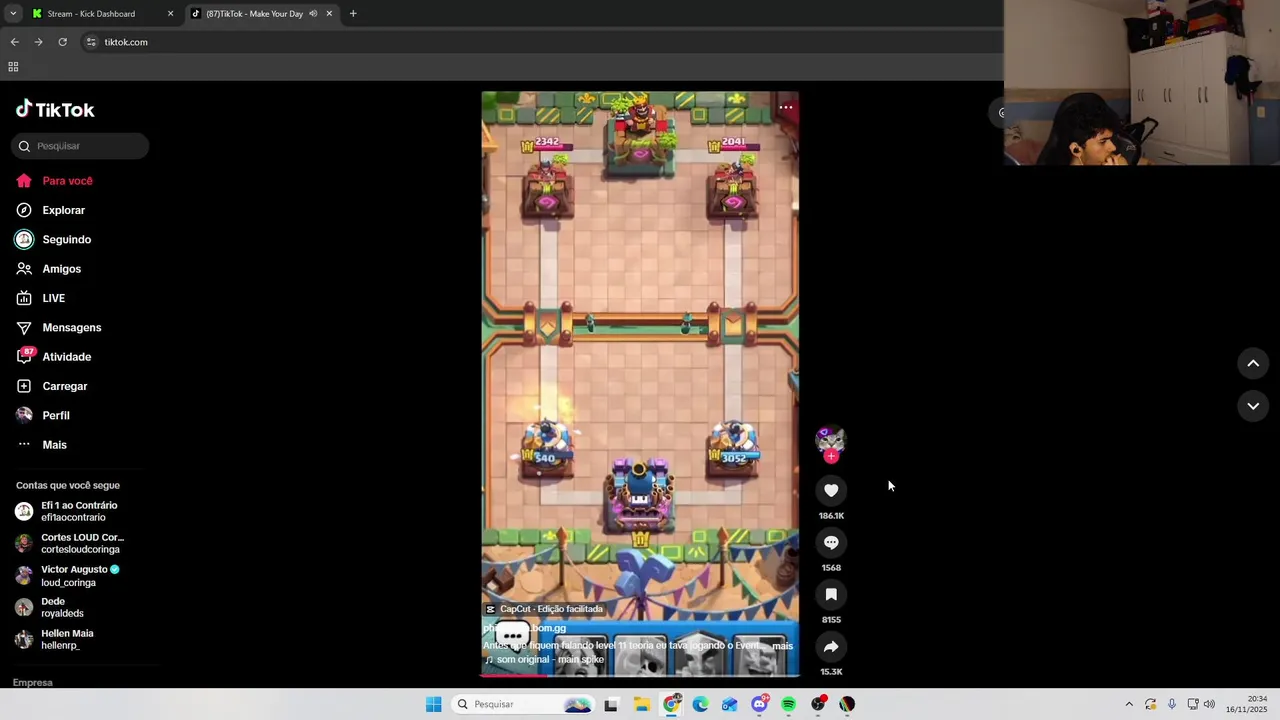
Task: Open comments showing 1568
Action: 831,542
